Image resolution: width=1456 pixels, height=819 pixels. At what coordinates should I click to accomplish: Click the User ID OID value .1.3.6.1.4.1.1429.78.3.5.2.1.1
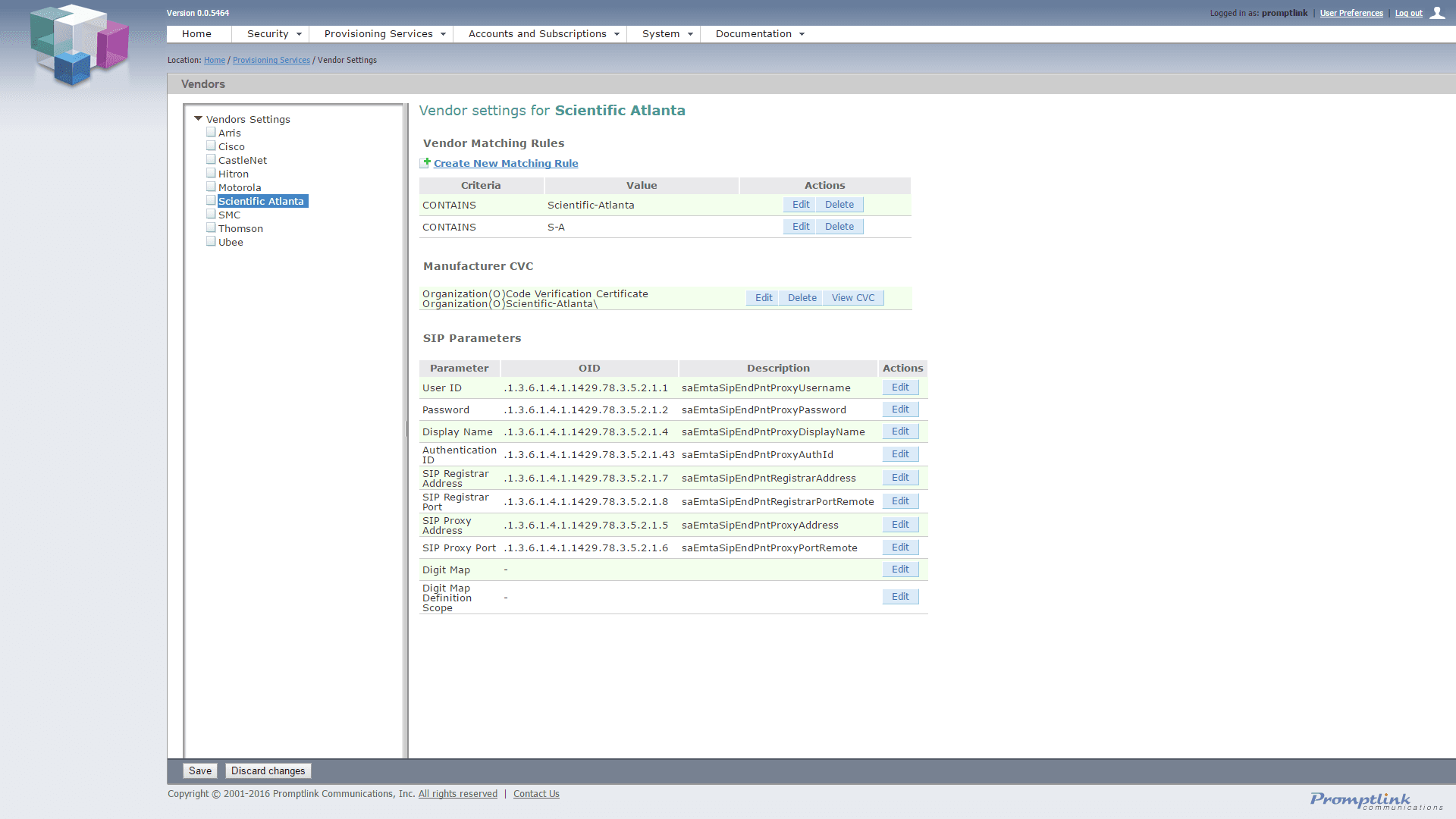point(586,388)
